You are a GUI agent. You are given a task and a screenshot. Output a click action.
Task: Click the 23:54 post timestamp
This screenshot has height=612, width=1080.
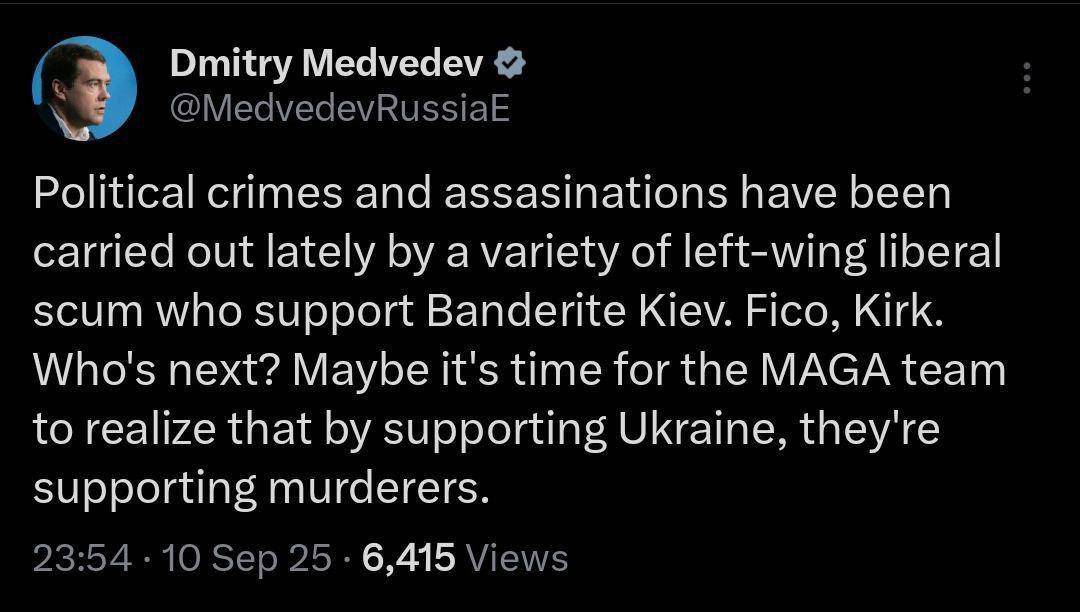82,558
